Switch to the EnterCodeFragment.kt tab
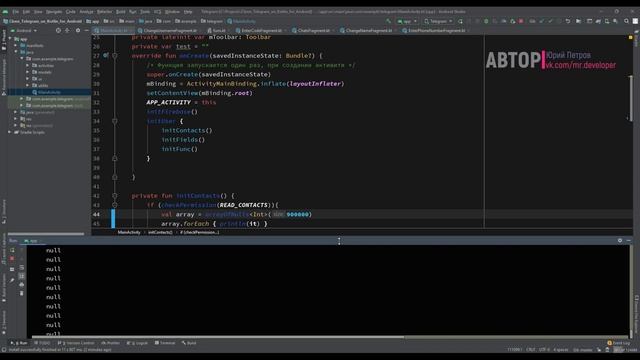 (259, 31)
